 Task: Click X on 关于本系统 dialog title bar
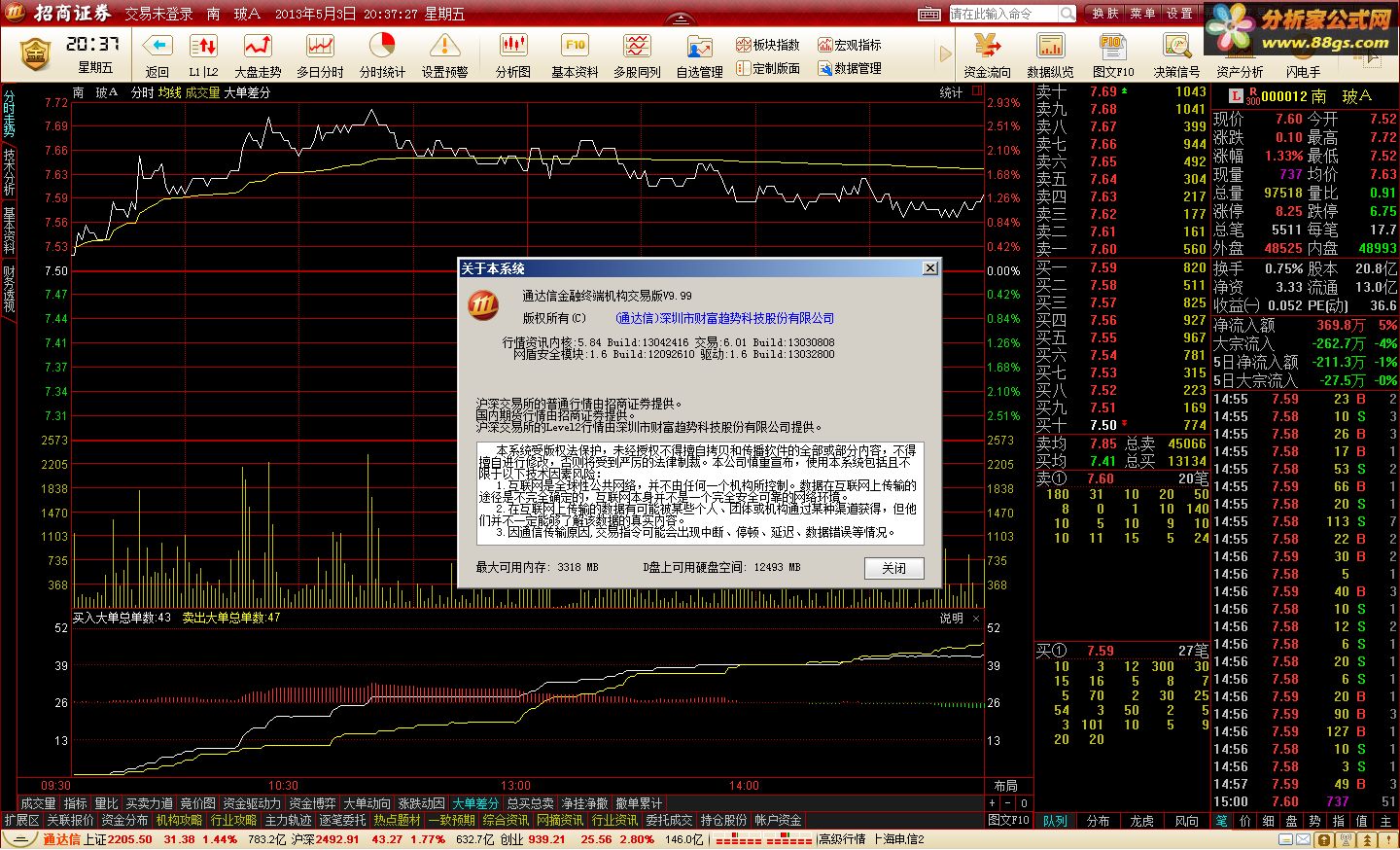point(929,268)
